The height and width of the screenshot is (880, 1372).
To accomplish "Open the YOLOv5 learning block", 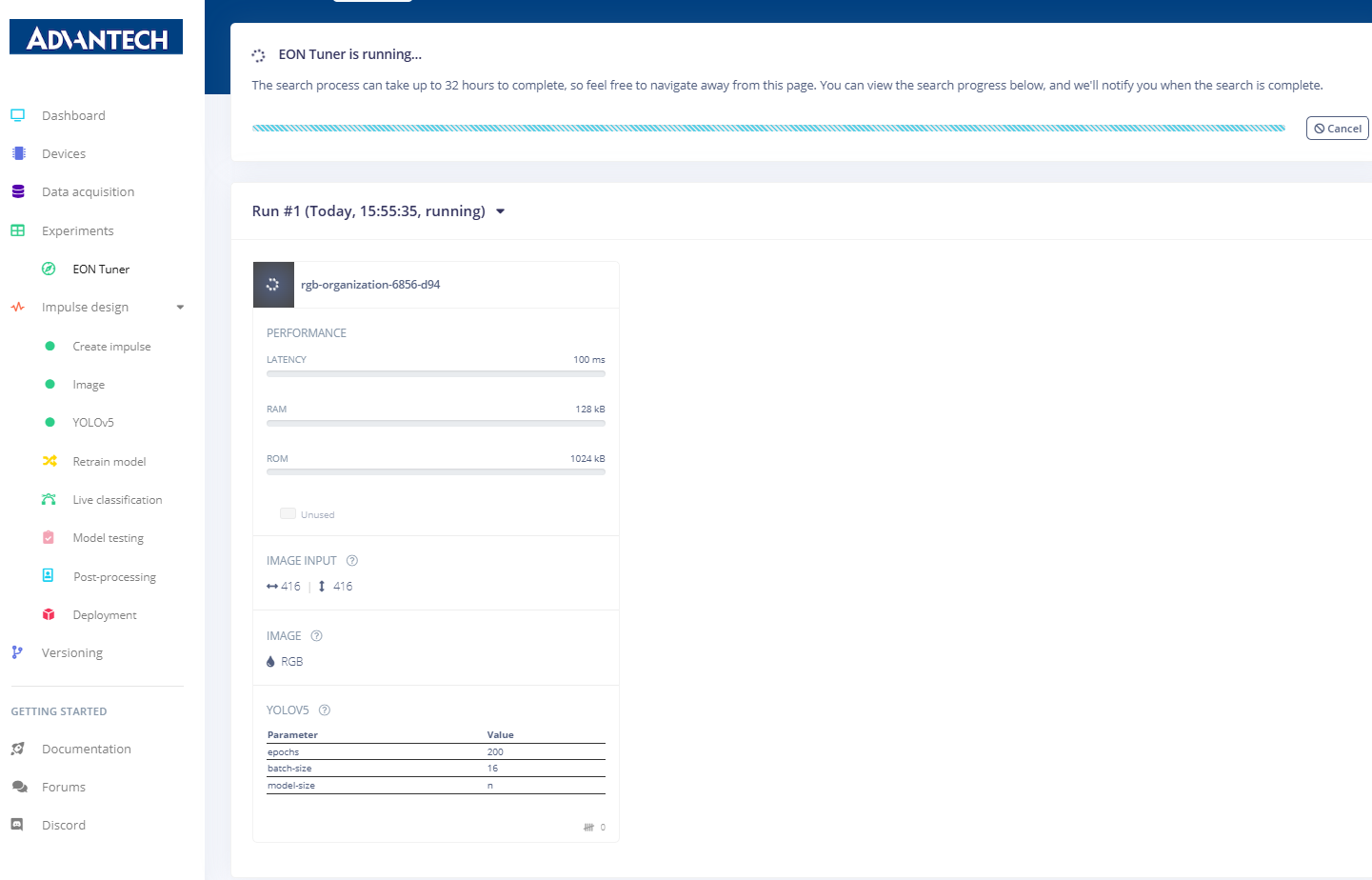I will 93,422.
